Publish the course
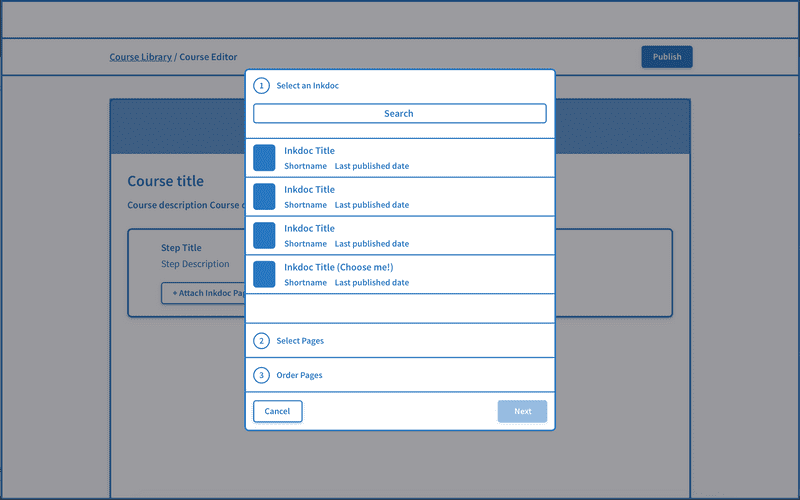This screenshot has width=800, height=500. tap(667, 57)
